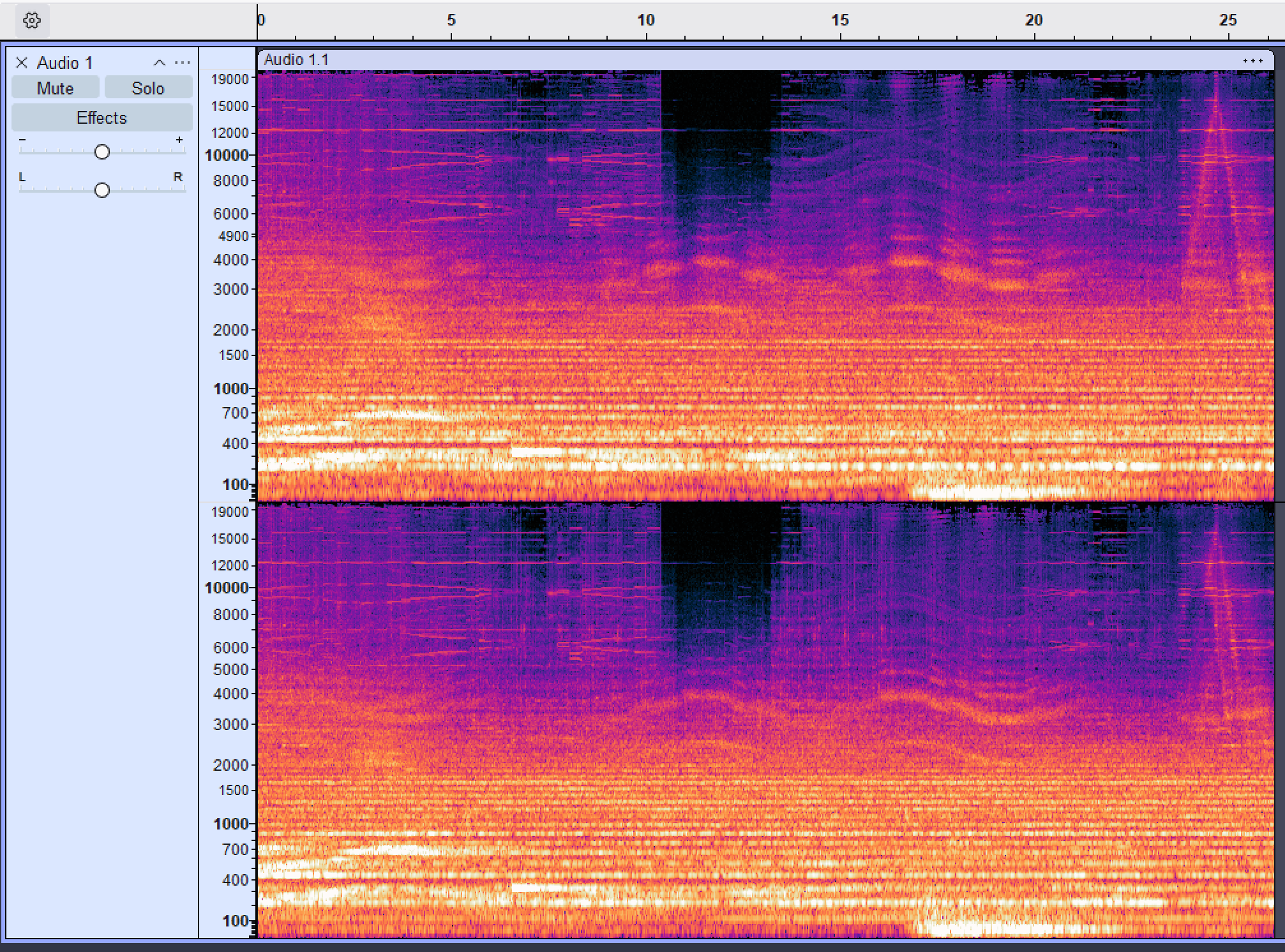Click the pan L label
Viewport: 1285px width, 952px height.
22,177
